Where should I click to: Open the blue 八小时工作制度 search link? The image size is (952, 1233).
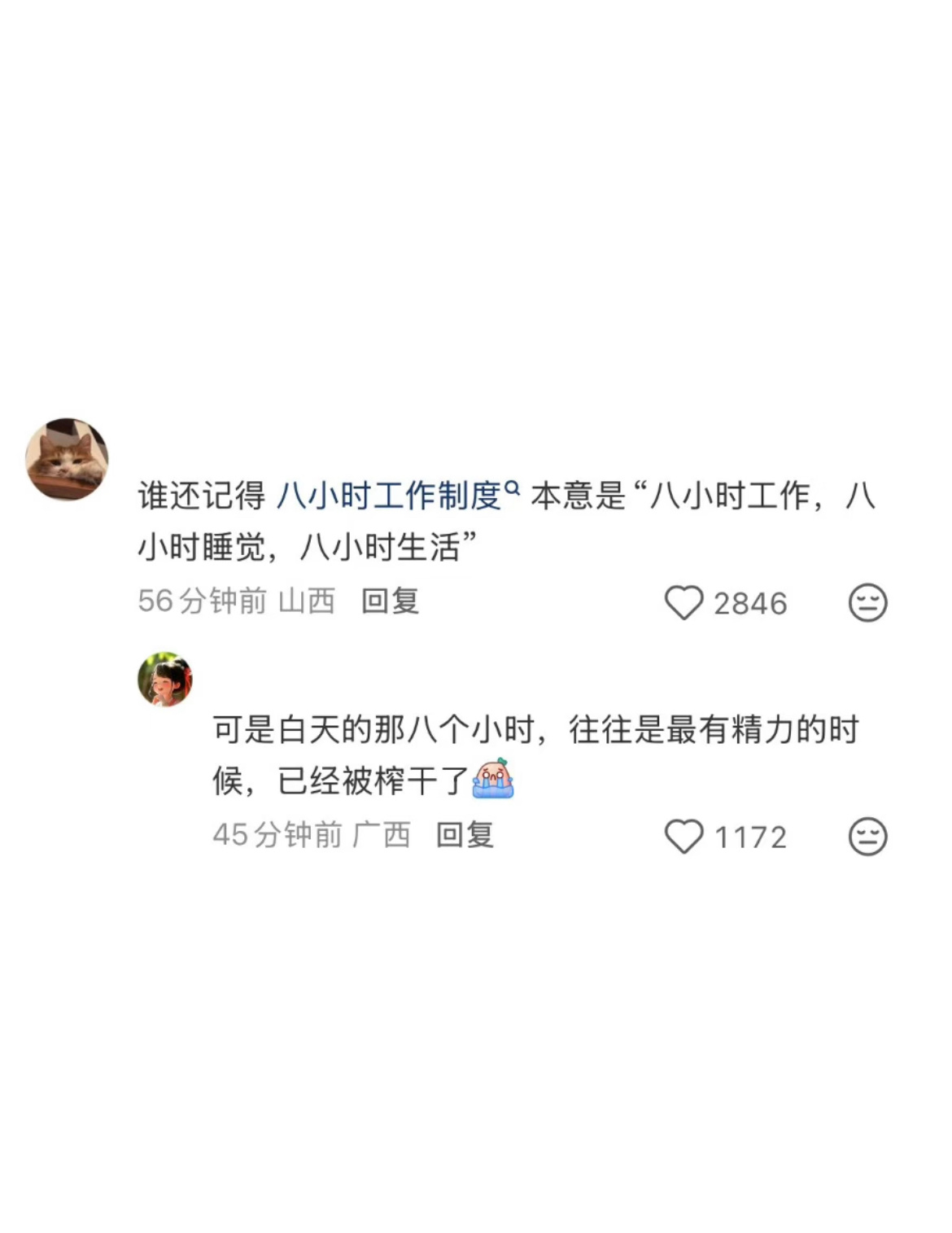pyautogui.click(x=388, y=495)
